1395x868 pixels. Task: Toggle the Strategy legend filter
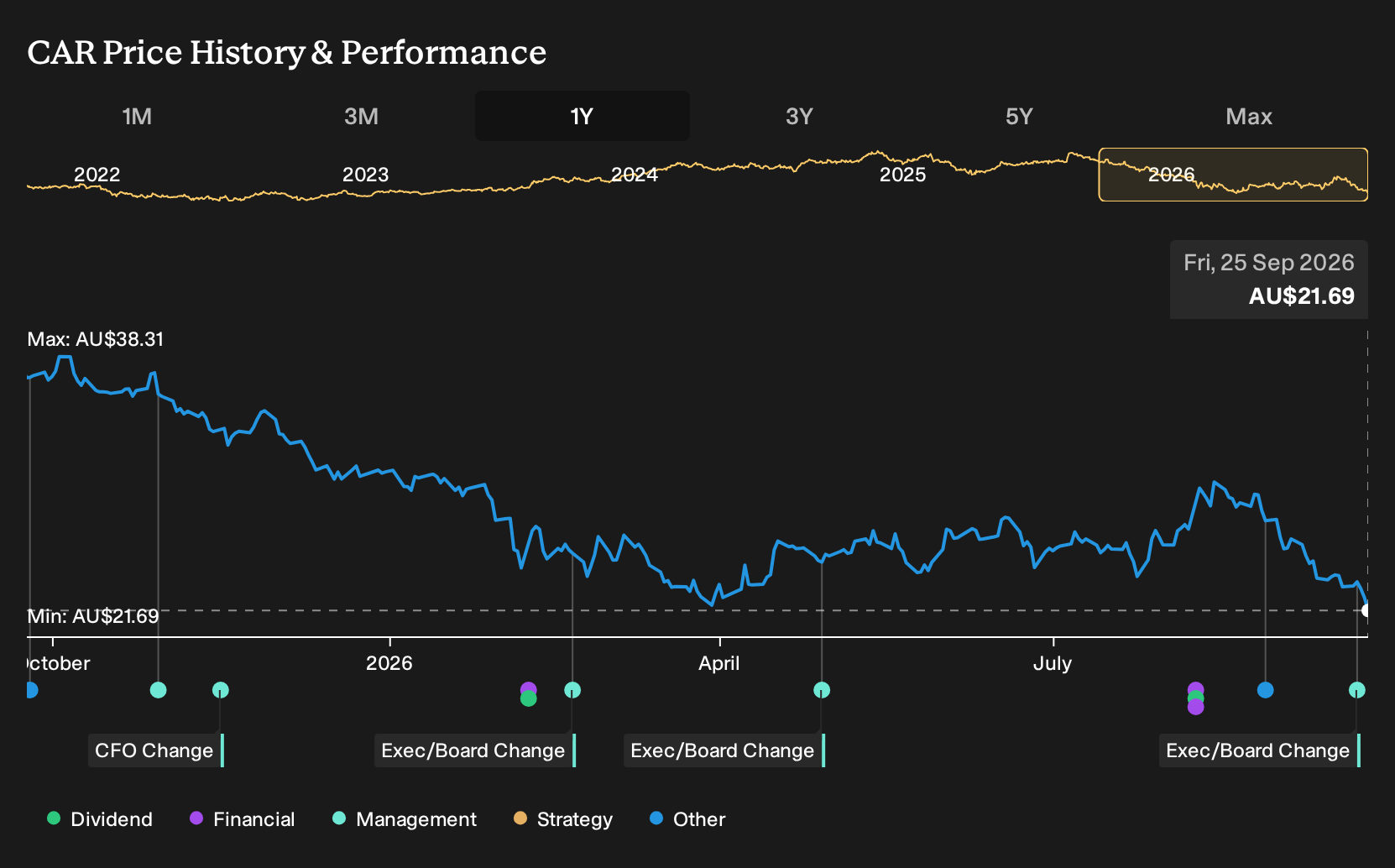(x=563, y=819)
